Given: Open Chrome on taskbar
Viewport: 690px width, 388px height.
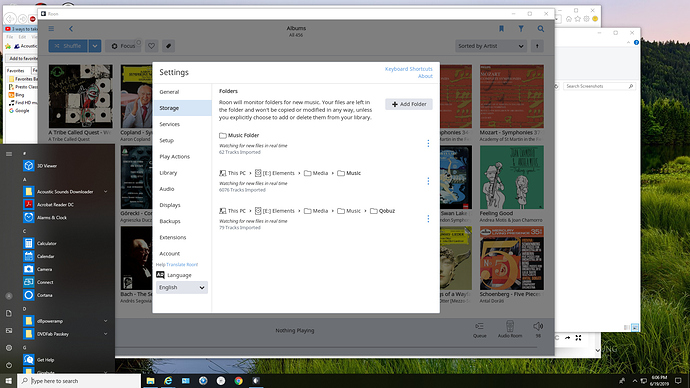Looking at the screenshot, I should click(239, 381).
